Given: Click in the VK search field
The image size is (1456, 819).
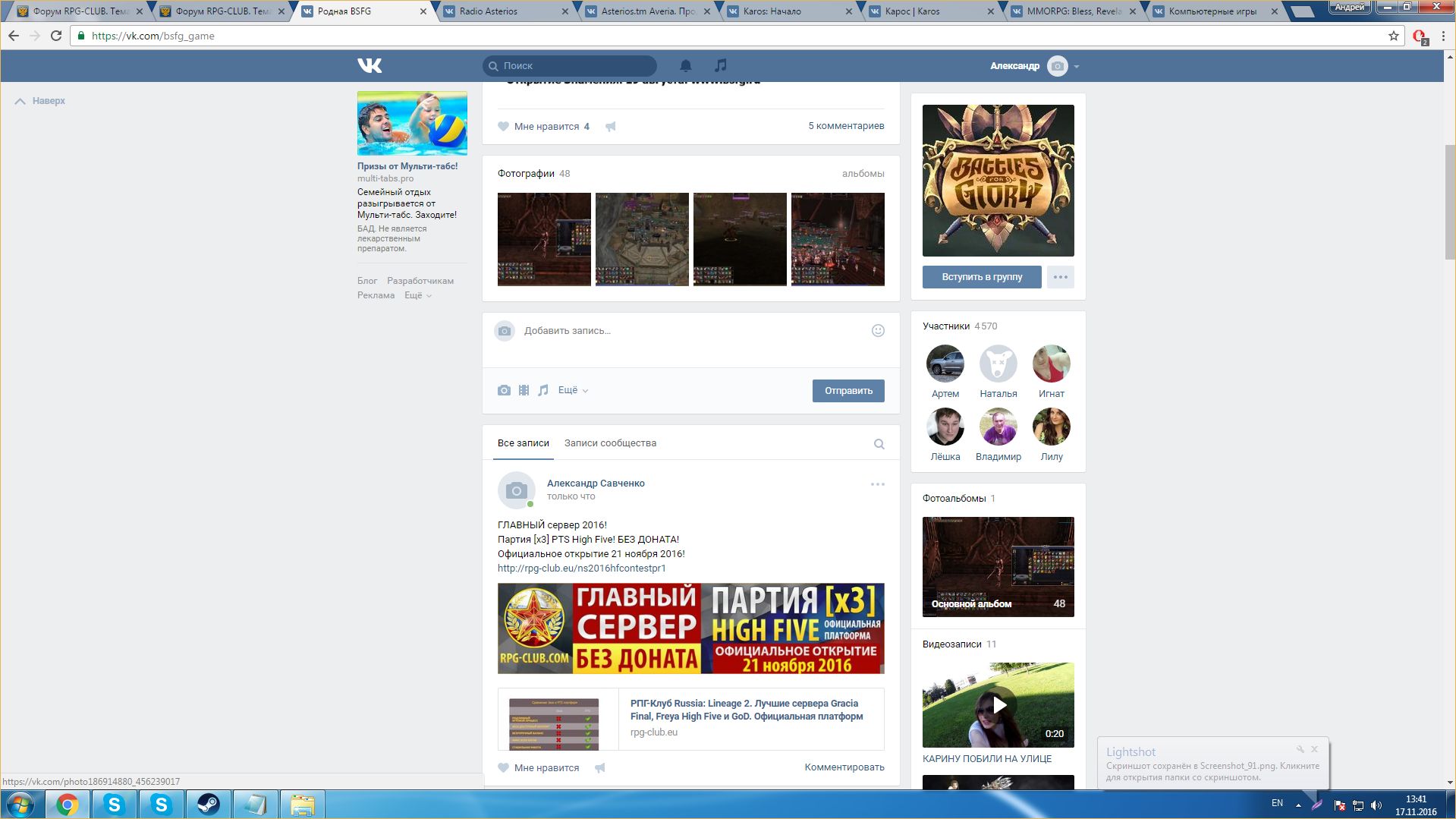Looking at the screenshot, I should pos(570,66).
